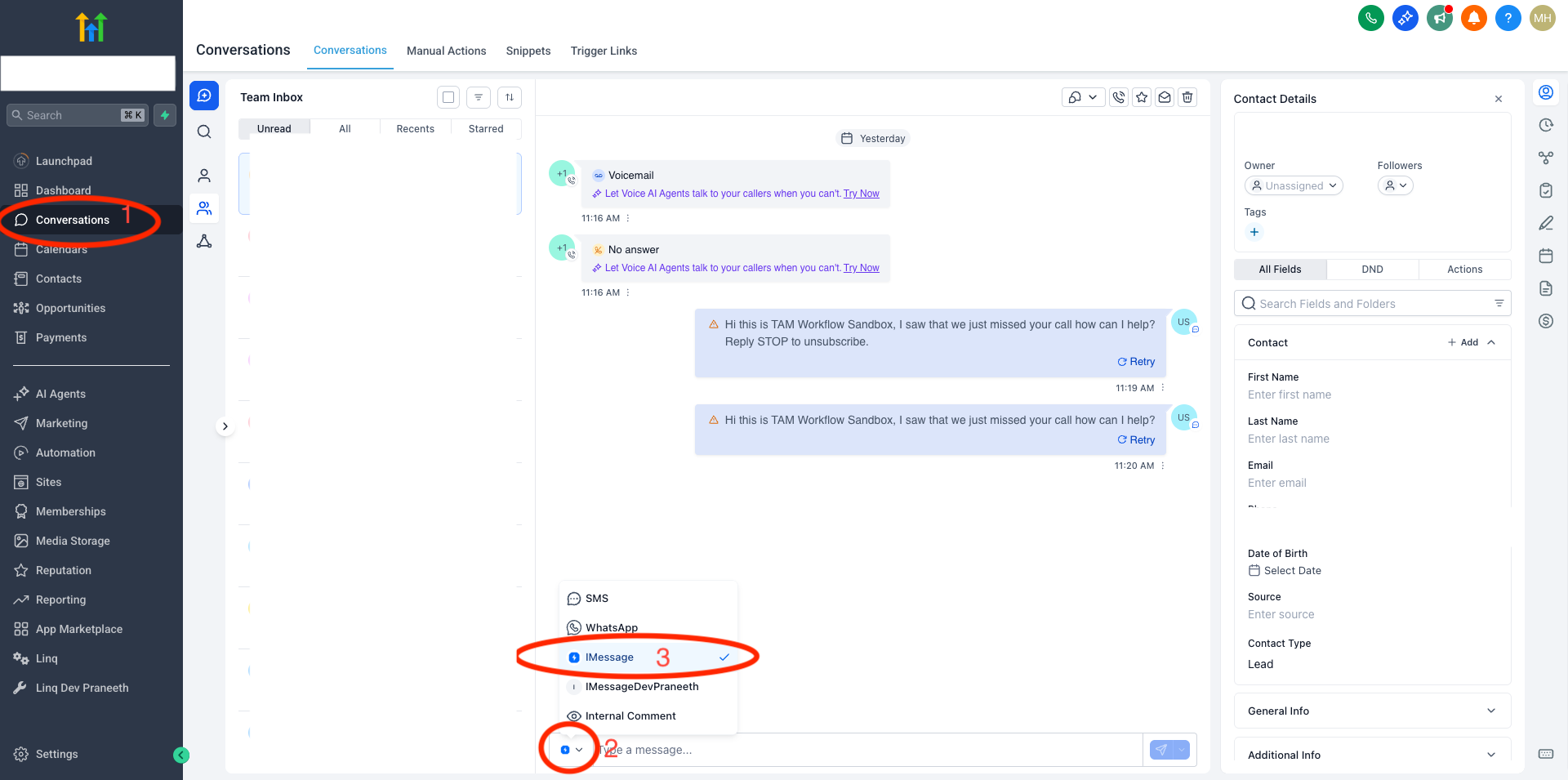This screenshot has height=780, width=1568.
Task: Click the First Name input field
Action: pos(1372,394)
